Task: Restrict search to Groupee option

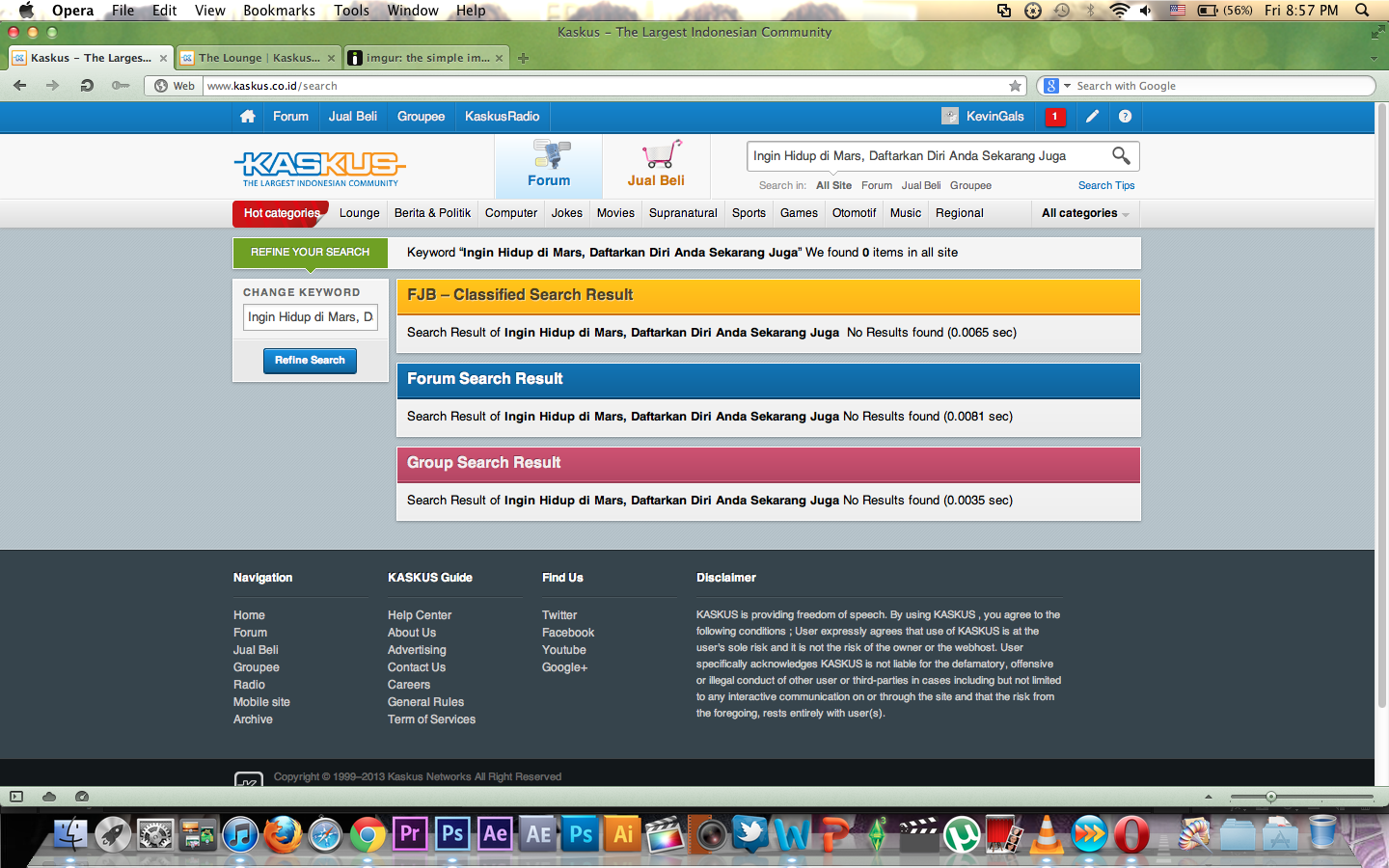Action: point(970,185)
